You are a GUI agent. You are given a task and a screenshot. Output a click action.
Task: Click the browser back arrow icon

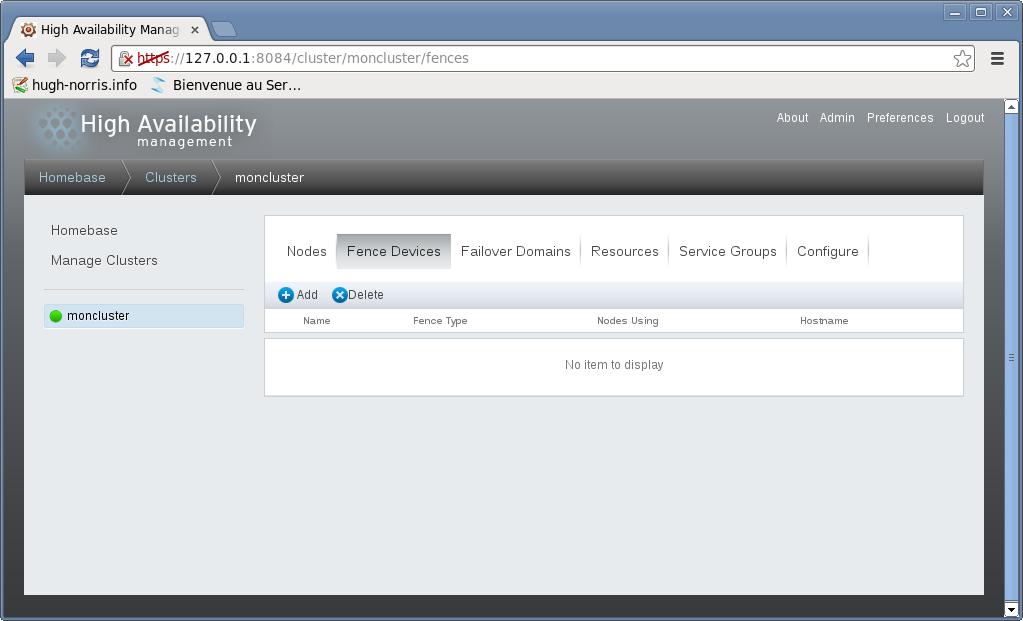point(25,58)
